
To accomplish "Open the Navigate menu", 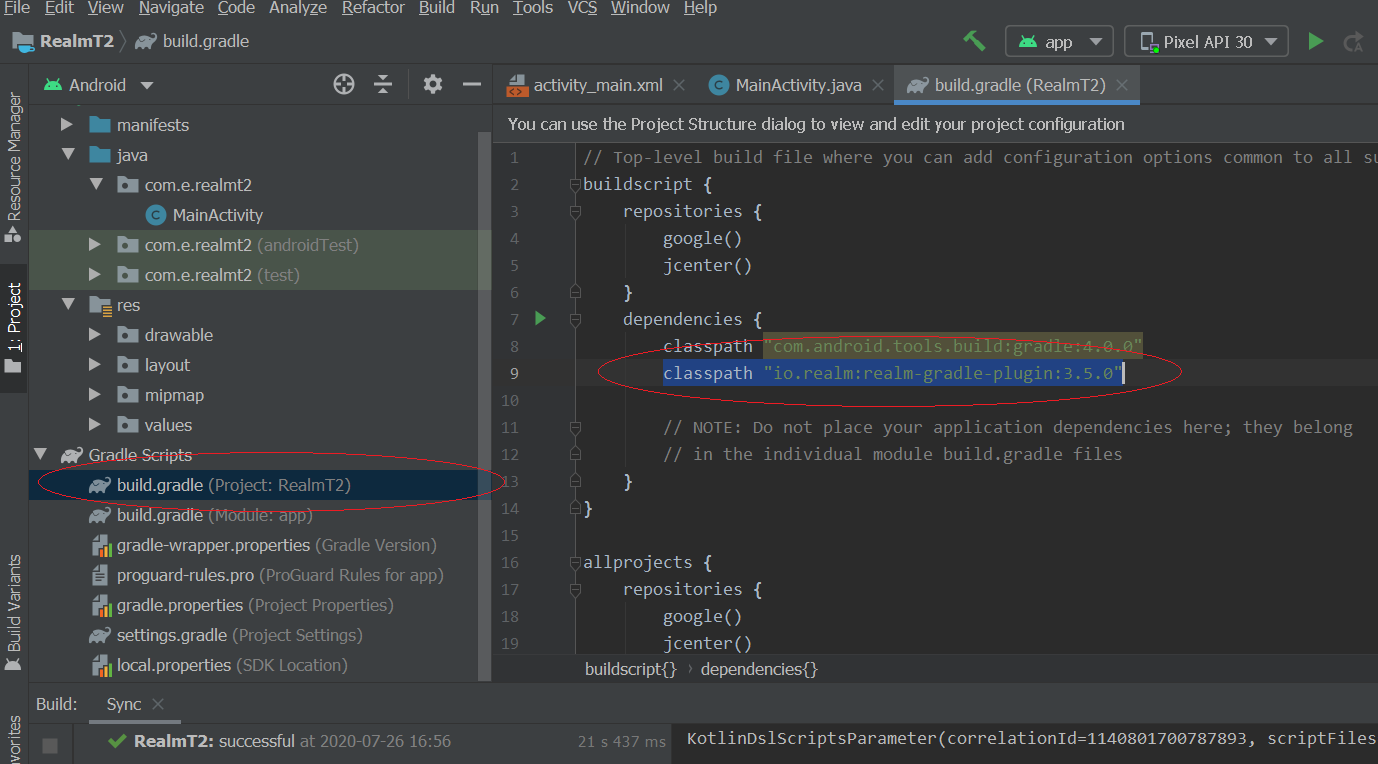I will (x=170, y=8).
